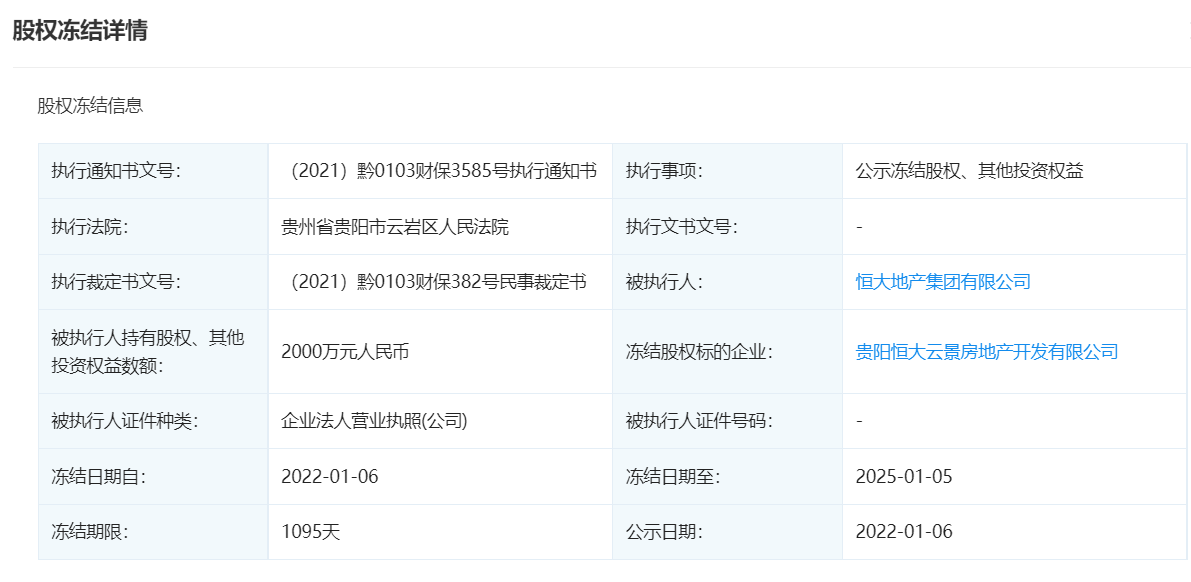
Task: Select 公示冻结股权、其他投资权益 value
Action: coord(969,171)
